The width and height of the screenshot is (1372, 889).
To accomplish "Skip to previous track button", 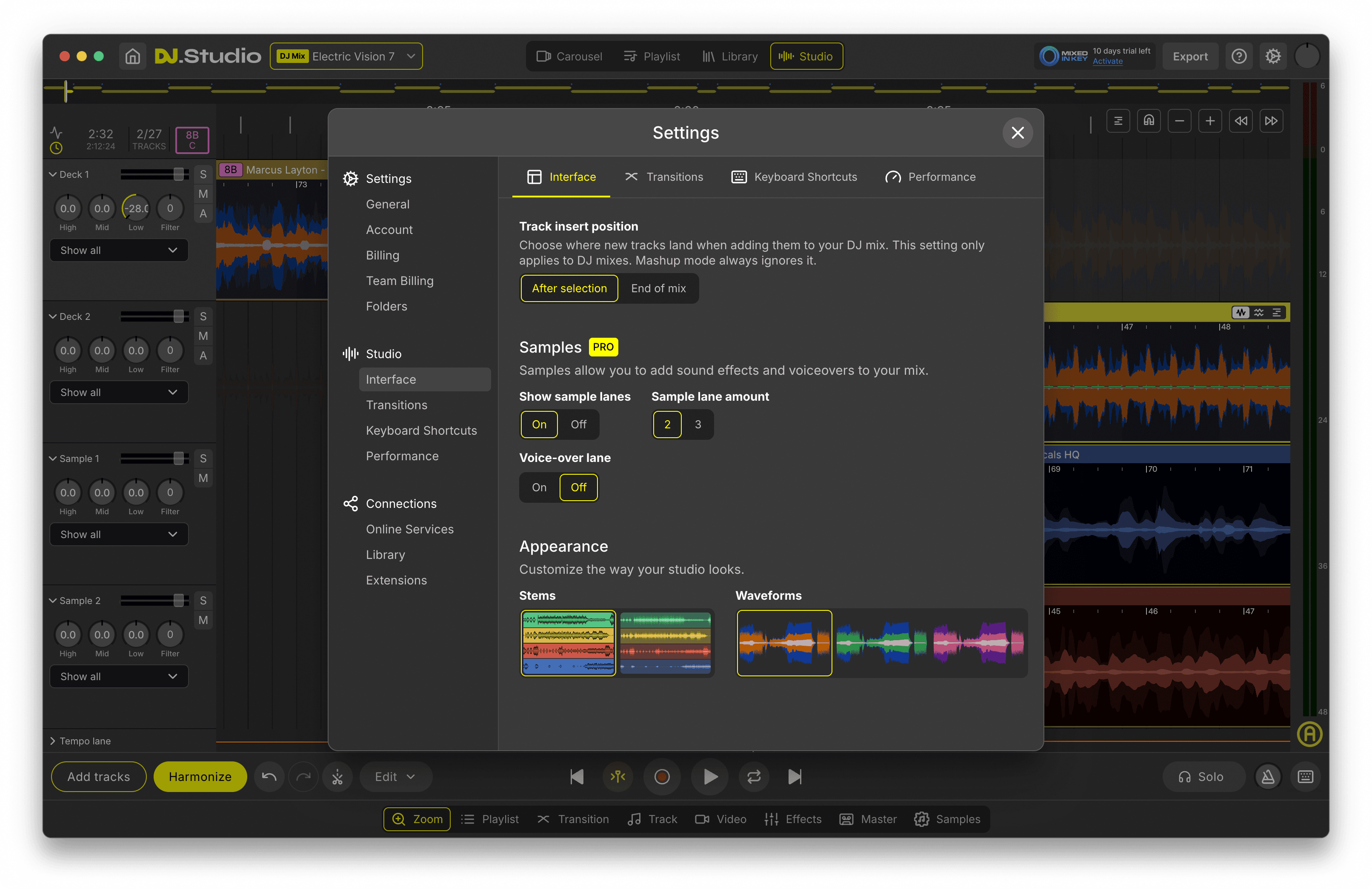I will 577,777.
